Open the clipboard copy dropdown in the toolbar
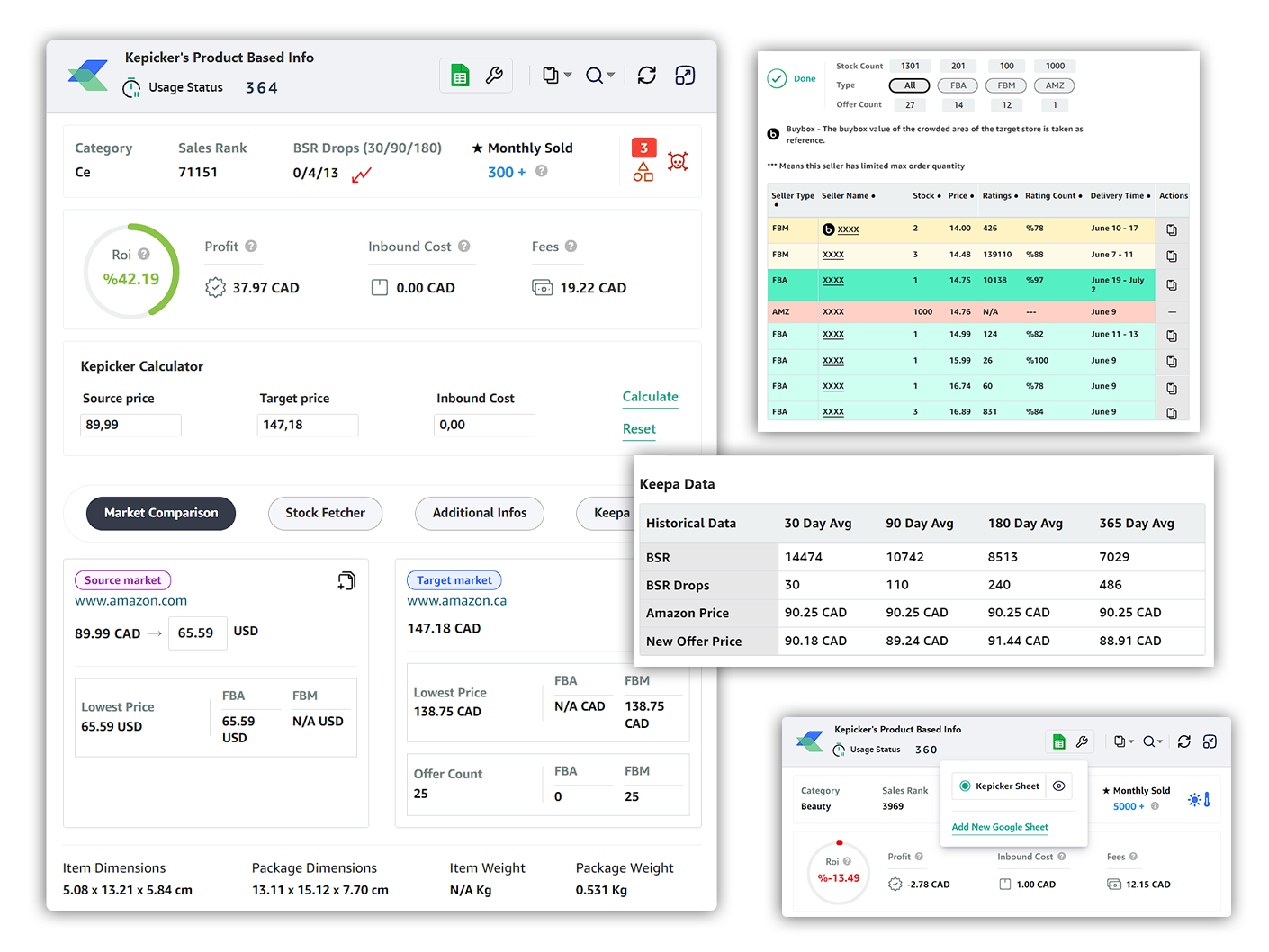The height and width of the screenshot is (952, 1269). pos(555,75)
